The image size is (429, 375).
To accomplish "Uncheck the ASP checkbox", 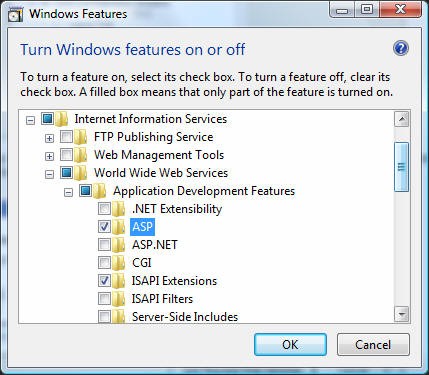I will click(104, 227).
